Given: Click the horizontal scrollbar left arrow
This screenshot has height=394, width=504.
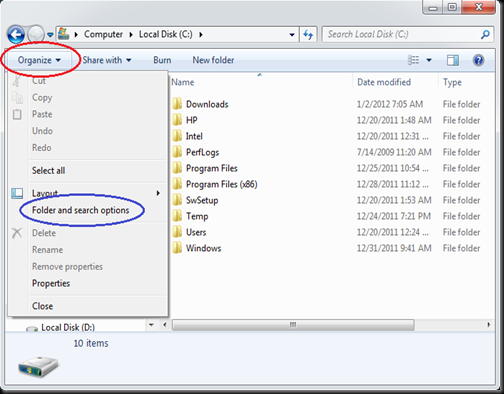Looking at the screenshot, I should [164, 325].
